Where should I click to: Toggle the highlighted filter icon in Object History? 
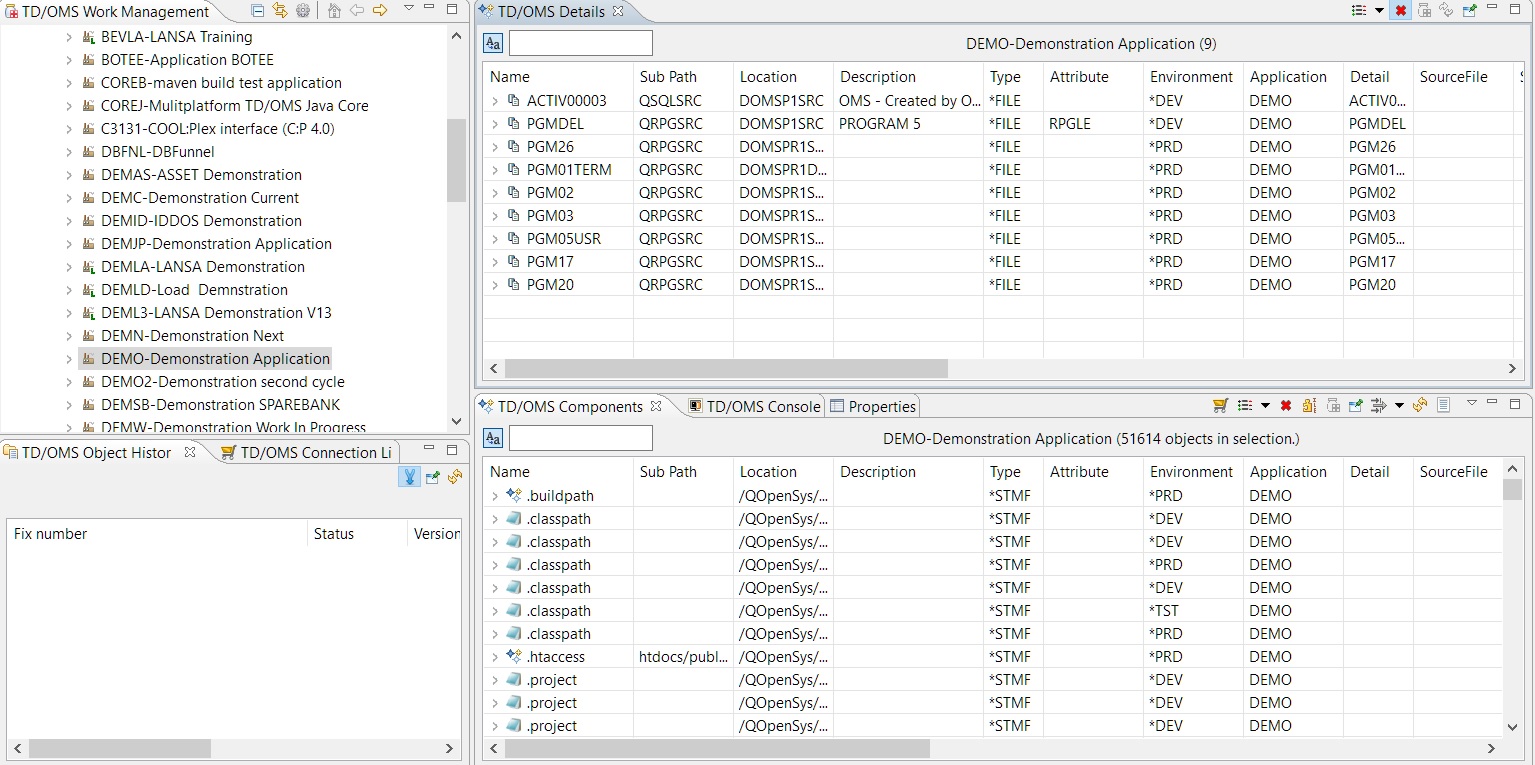tap(409, 477)
